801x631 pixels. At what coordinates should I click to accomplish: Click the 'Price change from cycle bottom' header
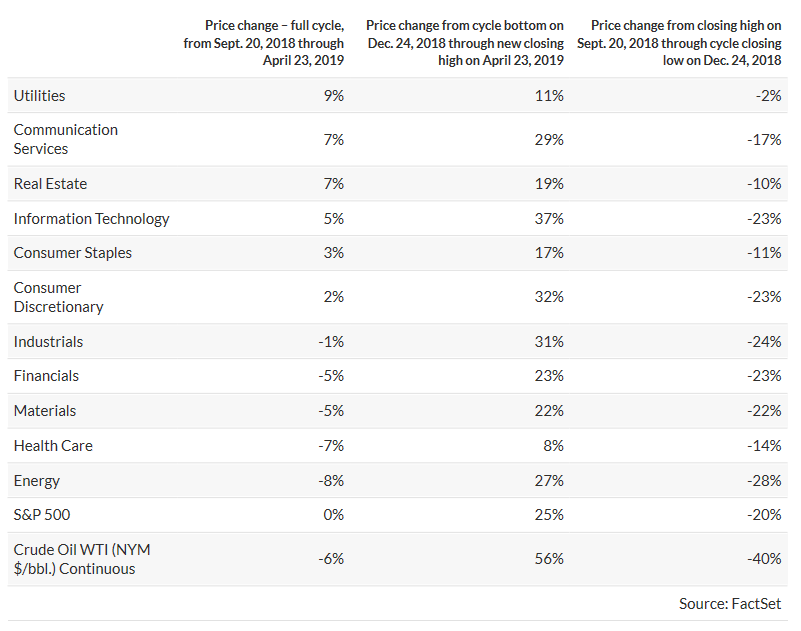464,43
